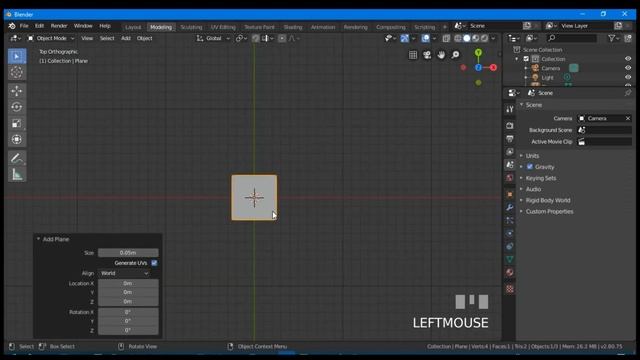Hide the Camera with eye icon

click(628, 68)
